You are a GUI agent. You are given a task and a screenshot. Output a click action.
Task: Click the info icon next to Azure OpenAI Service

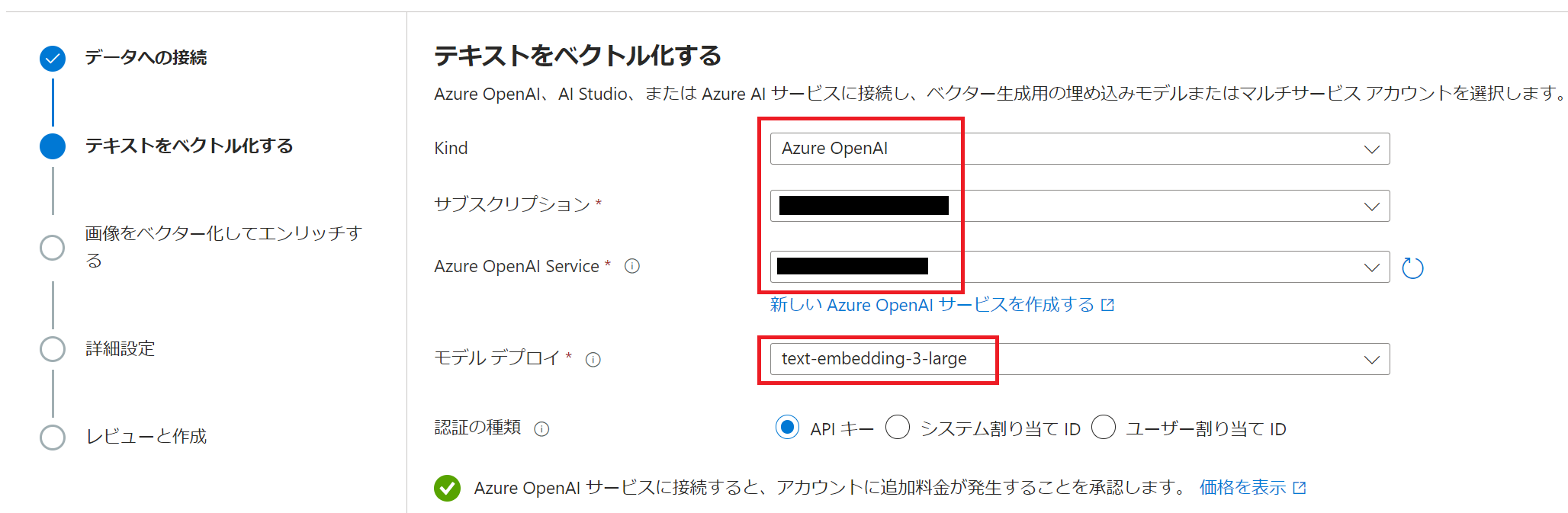click(x=631, y=266)
